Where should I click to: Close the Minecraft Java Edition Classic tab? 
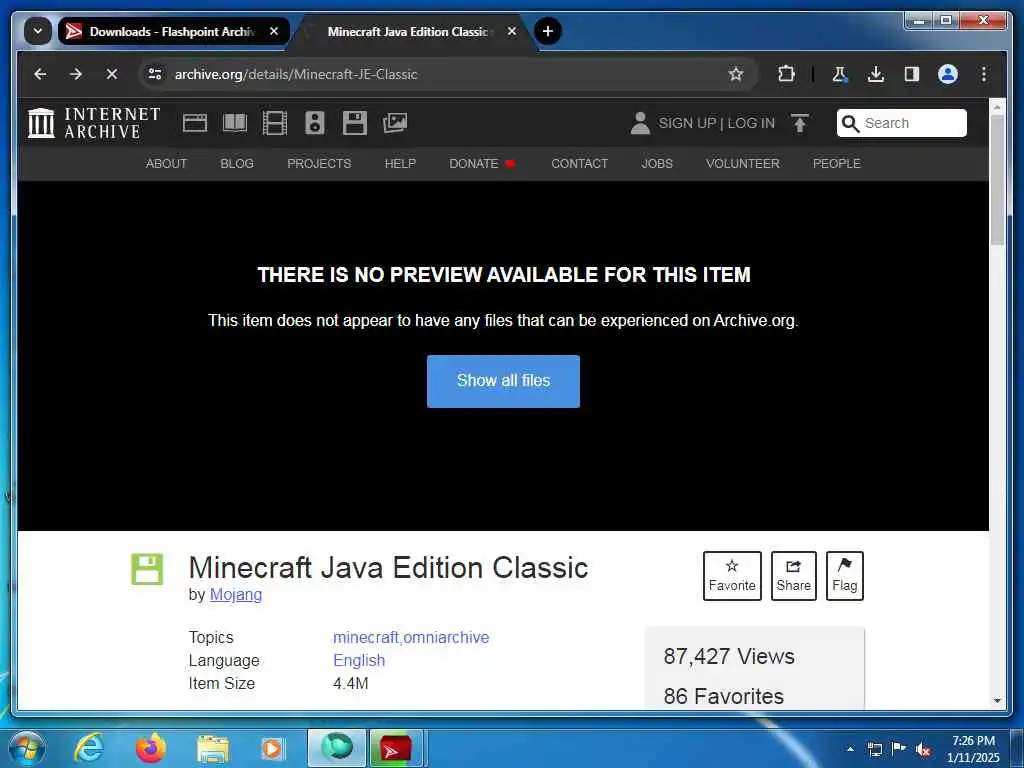pos(512,31)
